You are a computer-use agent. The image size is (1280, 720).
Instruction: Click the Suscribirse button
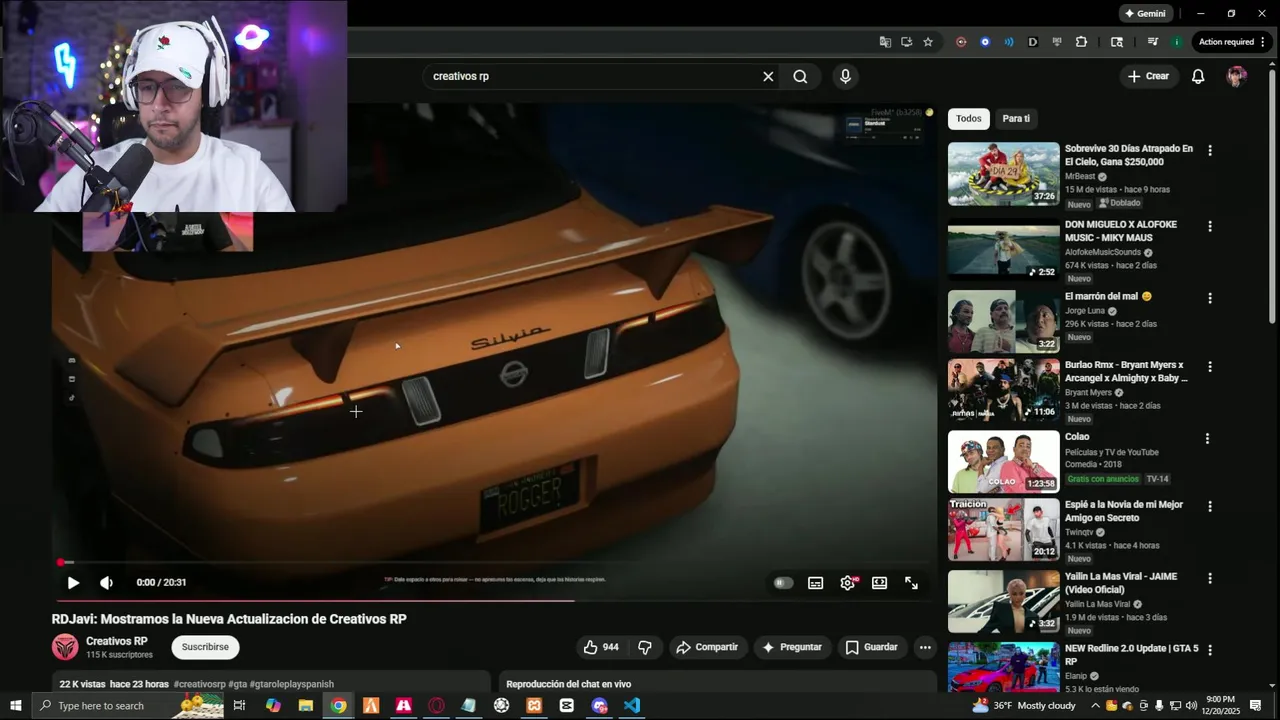(x=205, y=647)
